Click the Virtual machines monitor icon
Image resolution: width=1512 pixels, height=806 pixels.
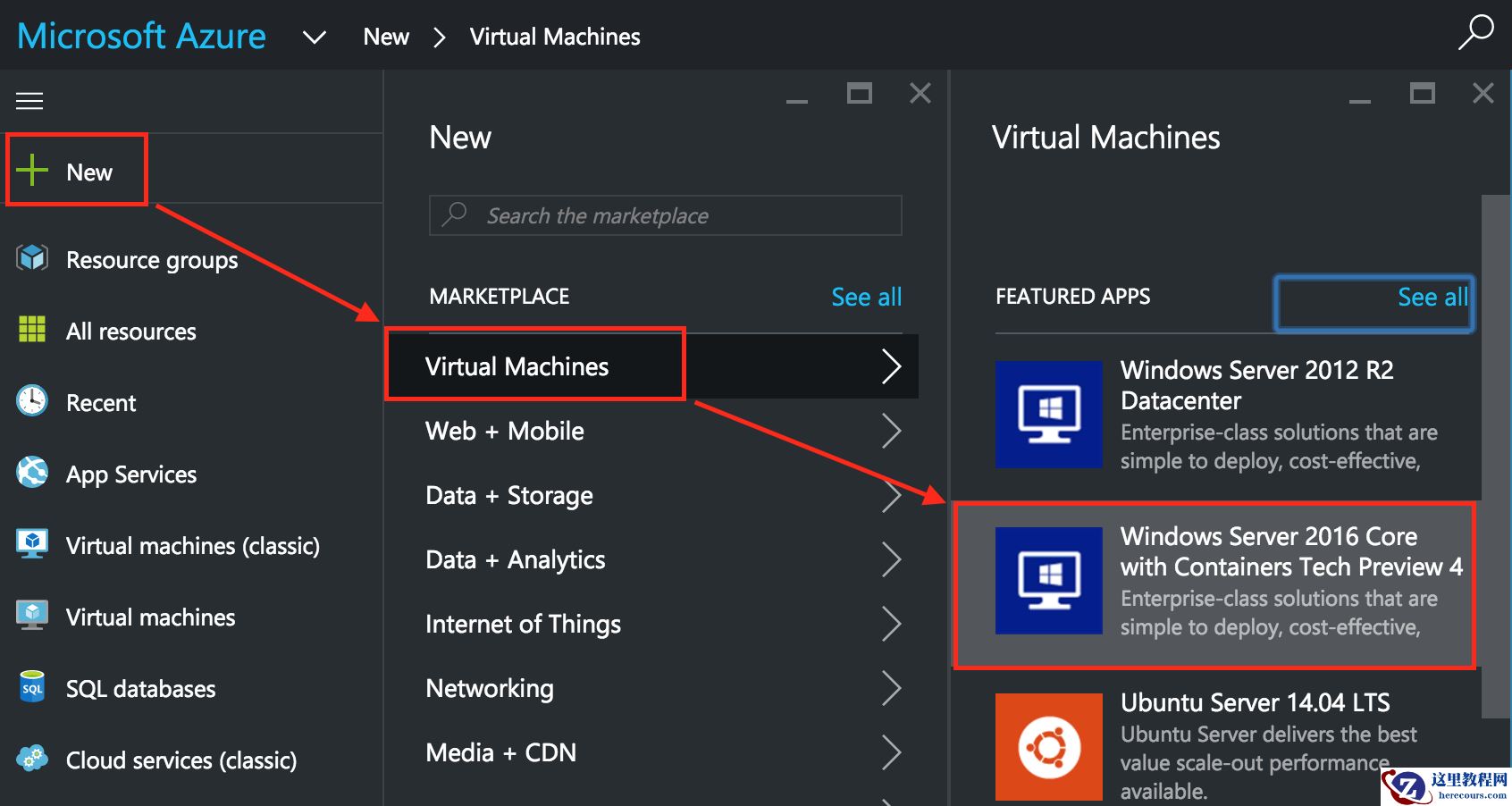32,615
